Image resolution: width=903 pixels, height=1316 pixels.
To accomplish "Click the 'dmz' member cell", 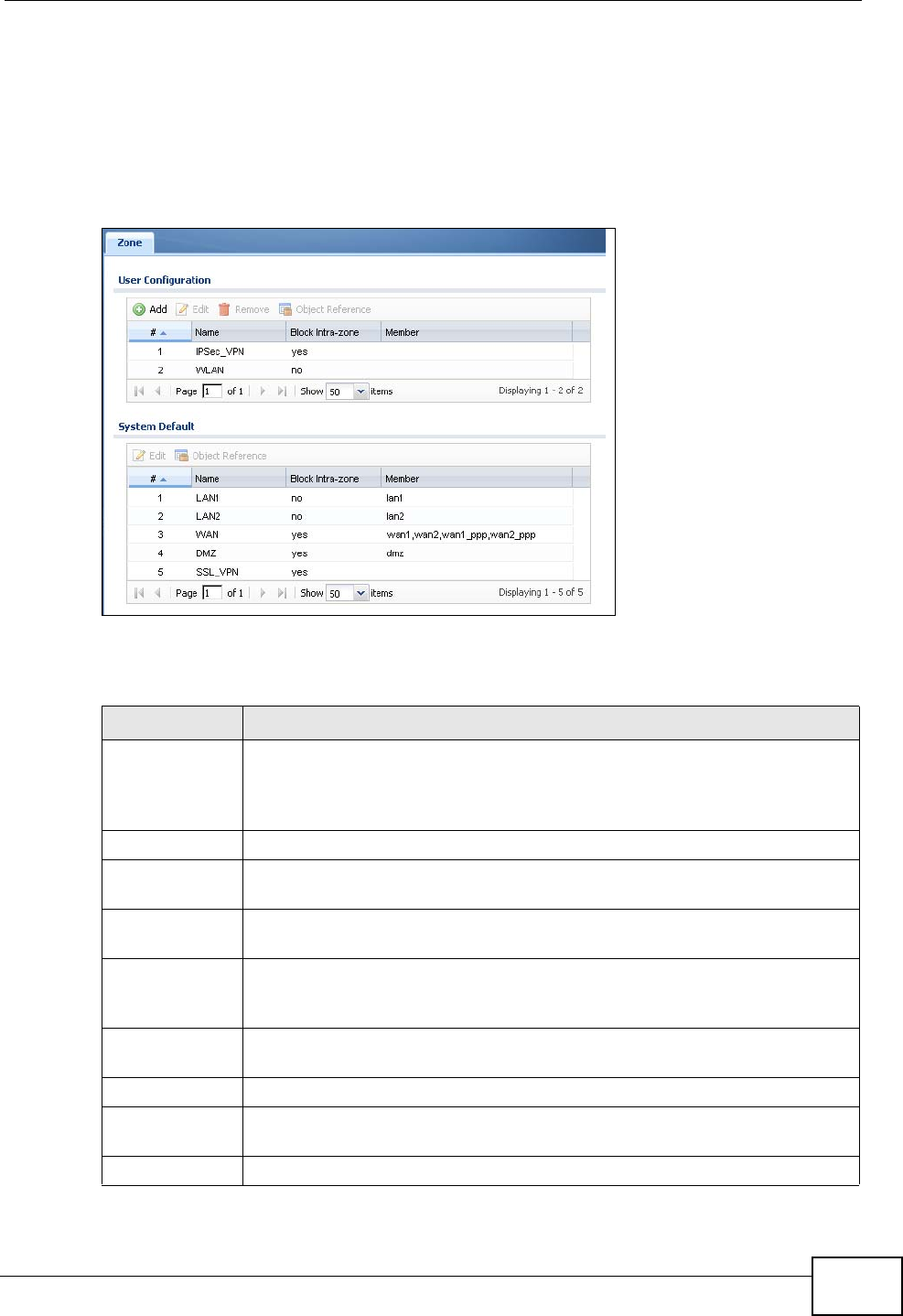I will pyautogui.click(x=394, y=553).
